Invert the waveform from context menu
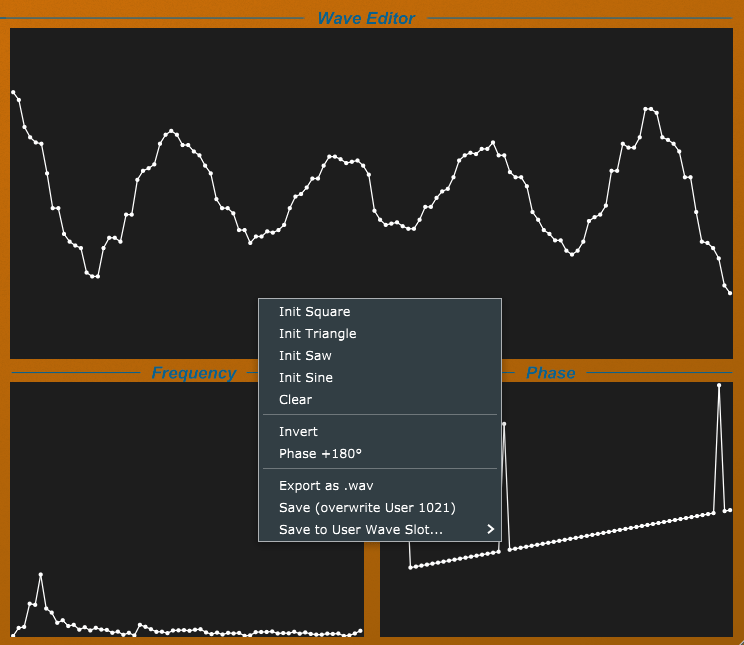Image resolution: width=744 pixels, height=645 pixels. tap(298, 432)
